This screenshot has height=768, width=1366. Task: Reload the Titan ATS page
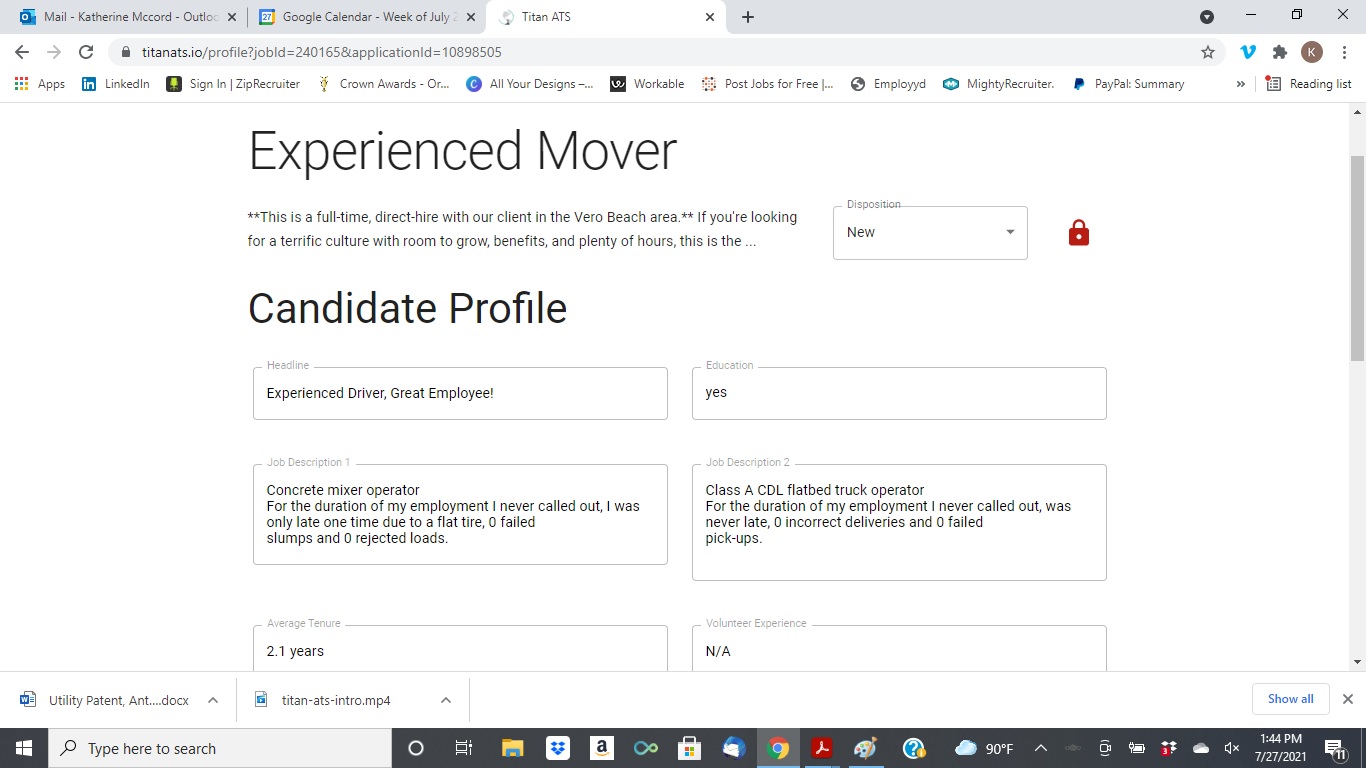86,52
